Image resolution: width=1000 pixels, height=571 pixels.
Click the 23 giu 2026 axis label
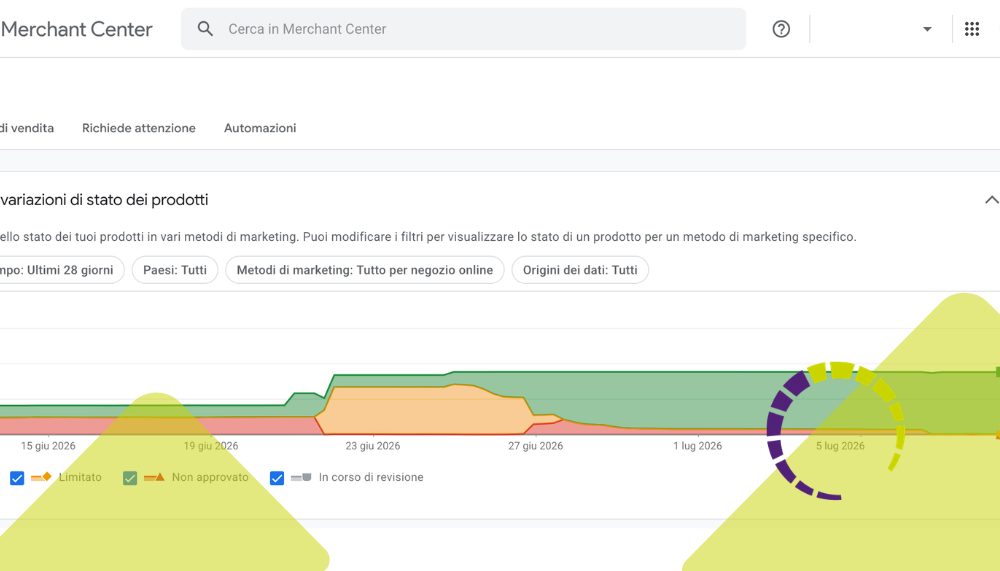point(372,446)
